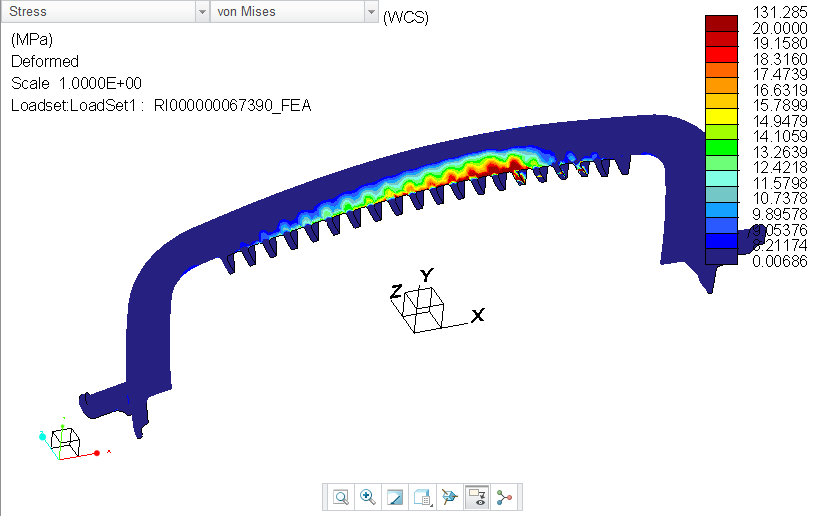Click the legend minimum value 0.00686

(779, 261)
